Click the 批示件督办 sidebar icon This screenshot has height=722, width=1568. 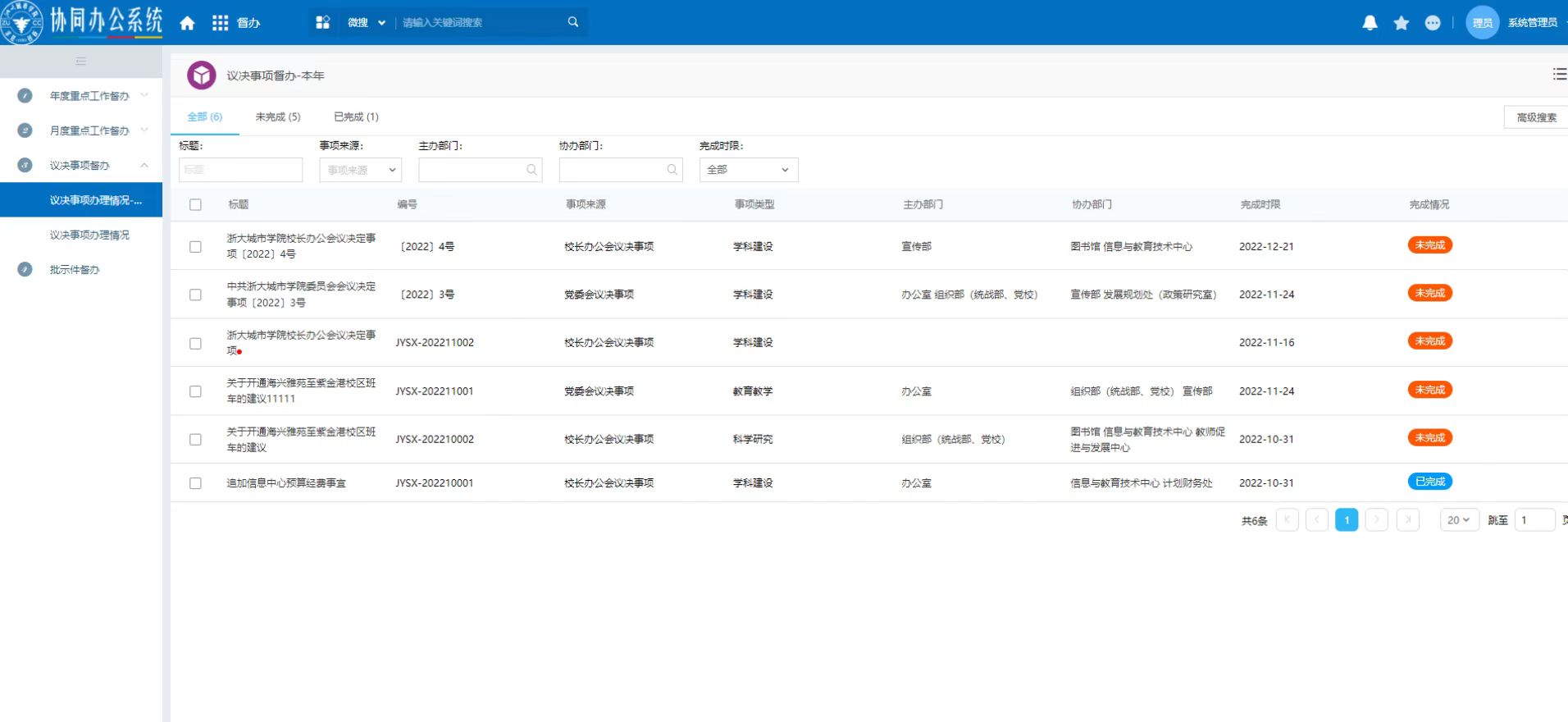[25, 269]
